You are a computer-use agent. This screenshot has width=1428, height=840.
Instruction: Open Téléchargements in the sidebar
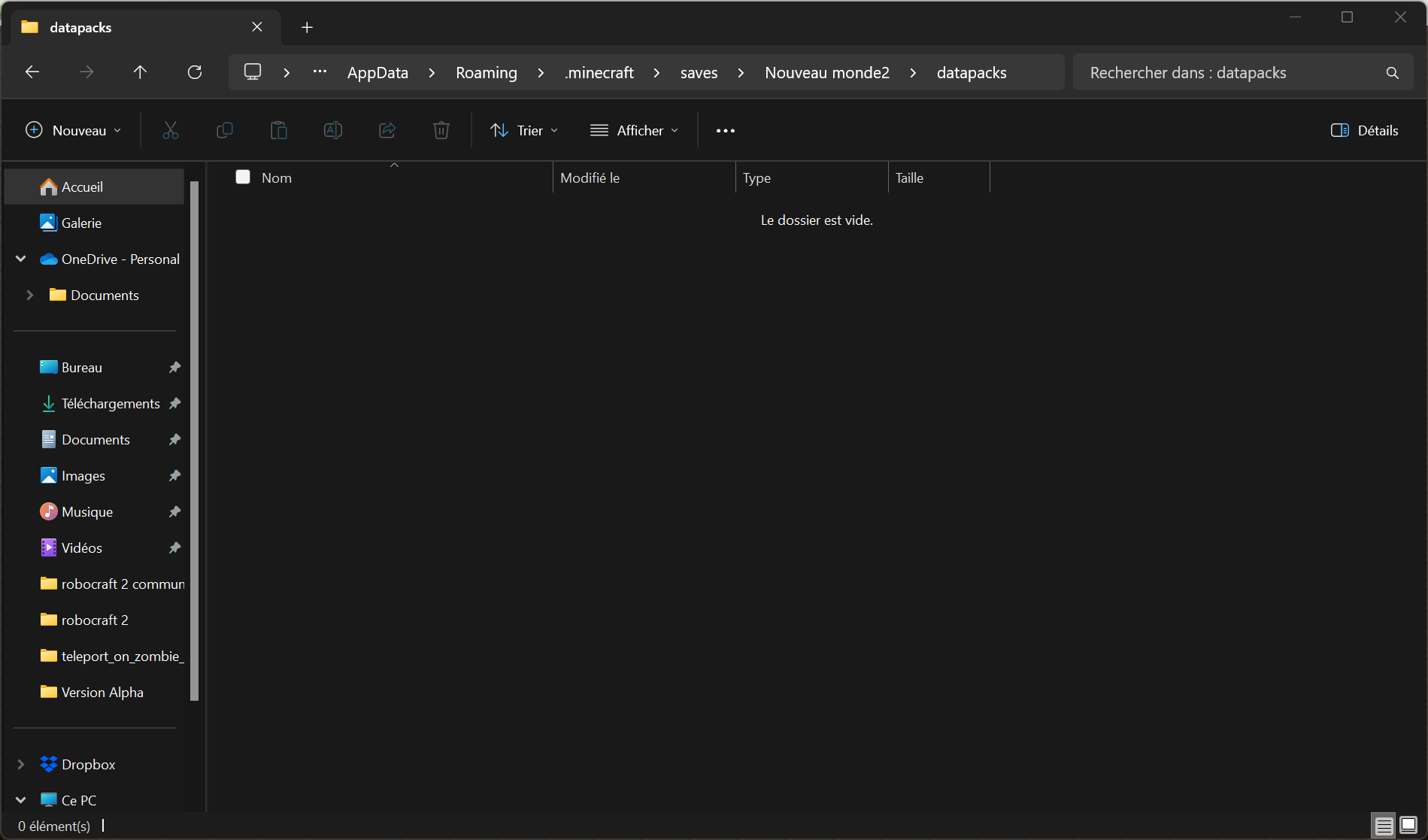coord(111,404)
